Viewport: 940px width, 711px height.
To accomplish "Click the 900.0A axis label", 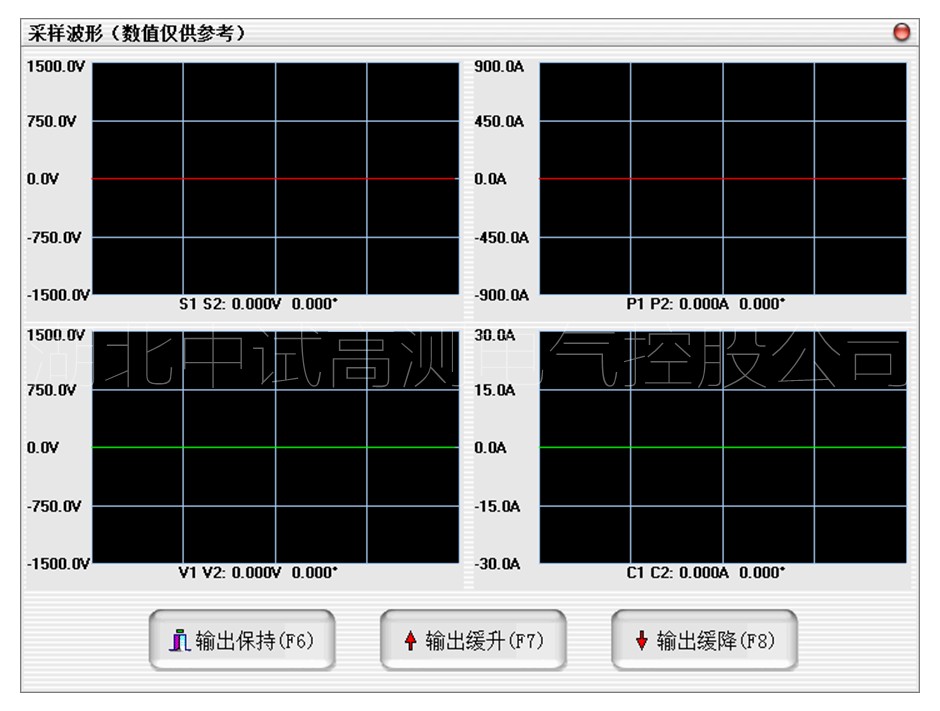I will [499, 66].
